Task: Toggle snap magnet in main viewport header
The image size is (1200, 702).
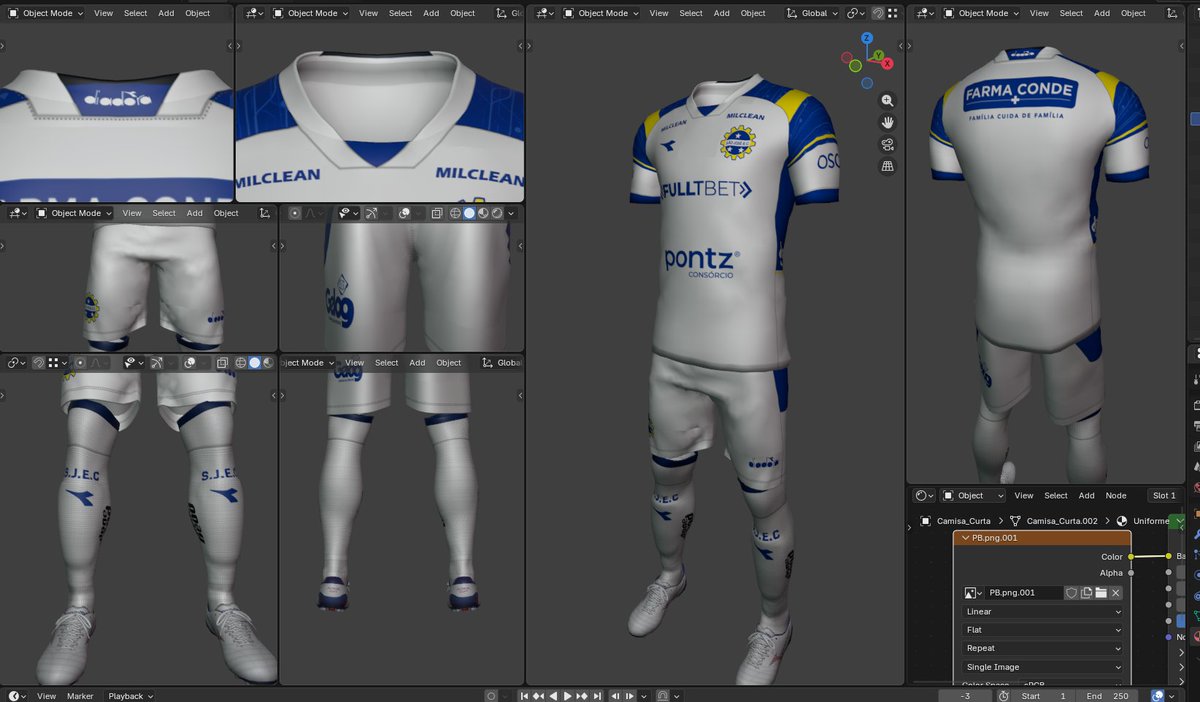Action: coord(878,13)
